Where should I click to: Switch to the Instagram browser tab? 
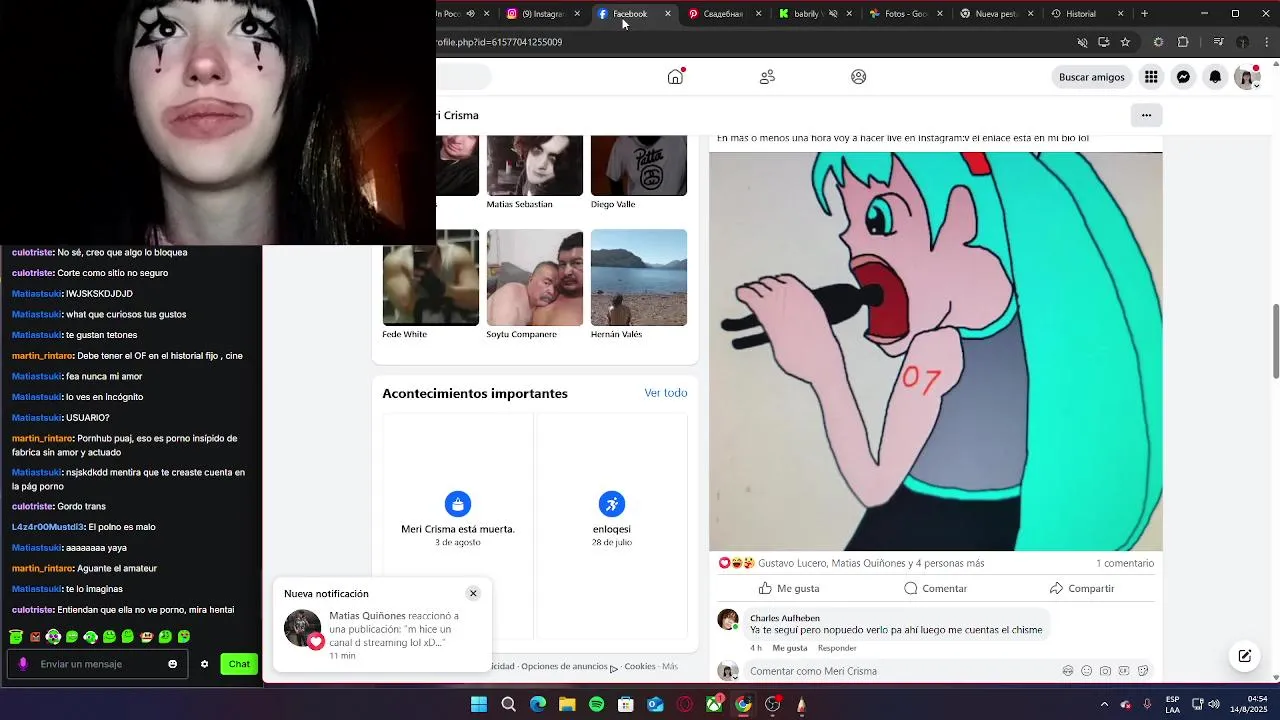pyautogui.click(x=543, y=14)
